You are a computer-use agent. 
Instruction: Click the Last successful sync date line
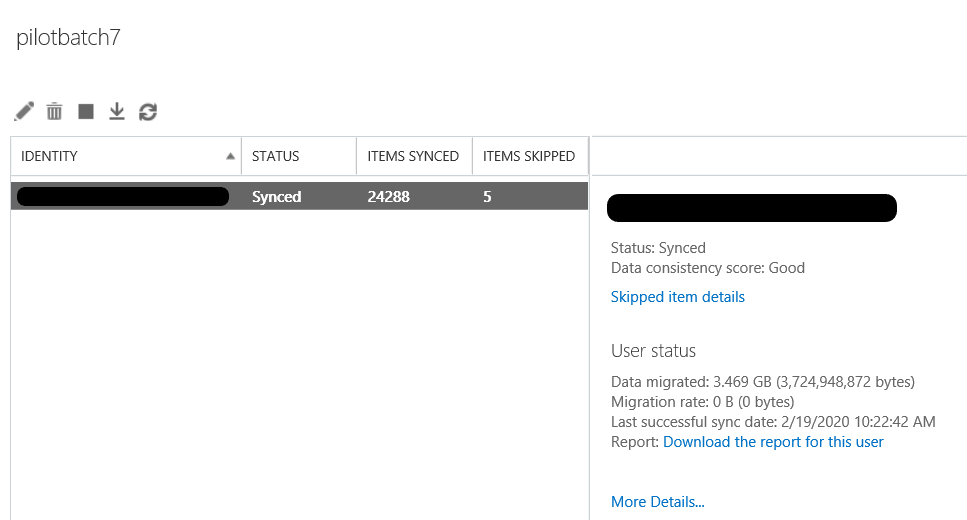coord(773,422)
